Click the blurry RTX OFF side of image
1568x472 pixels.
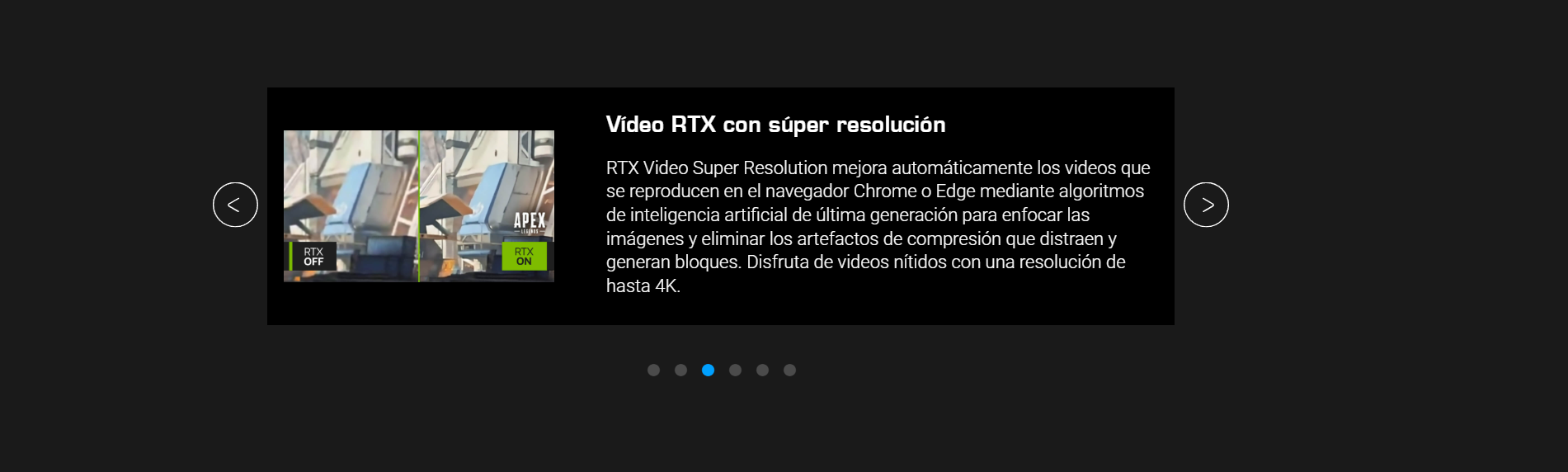(x=351, y=206)
